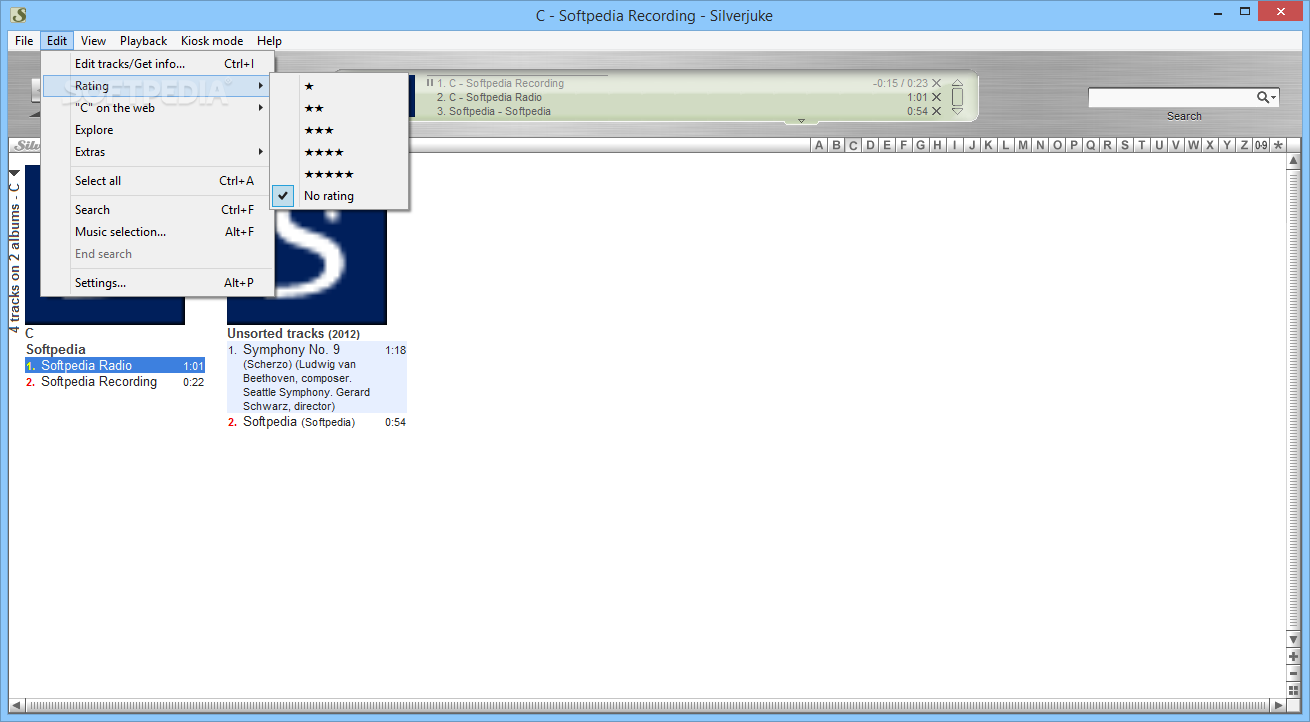
Task: Set rating to four stars
Action: click(339, 152)
